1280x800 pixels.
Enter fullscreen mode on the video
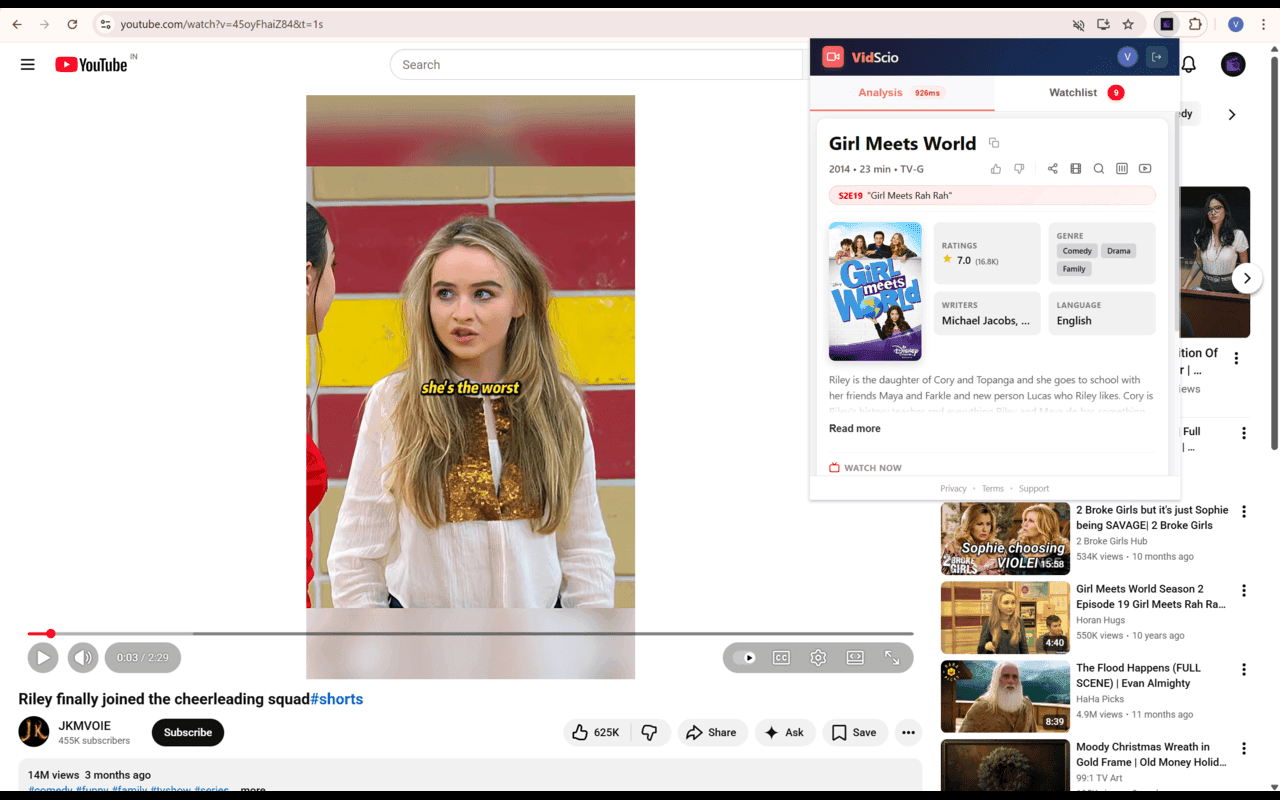point(892,658)
